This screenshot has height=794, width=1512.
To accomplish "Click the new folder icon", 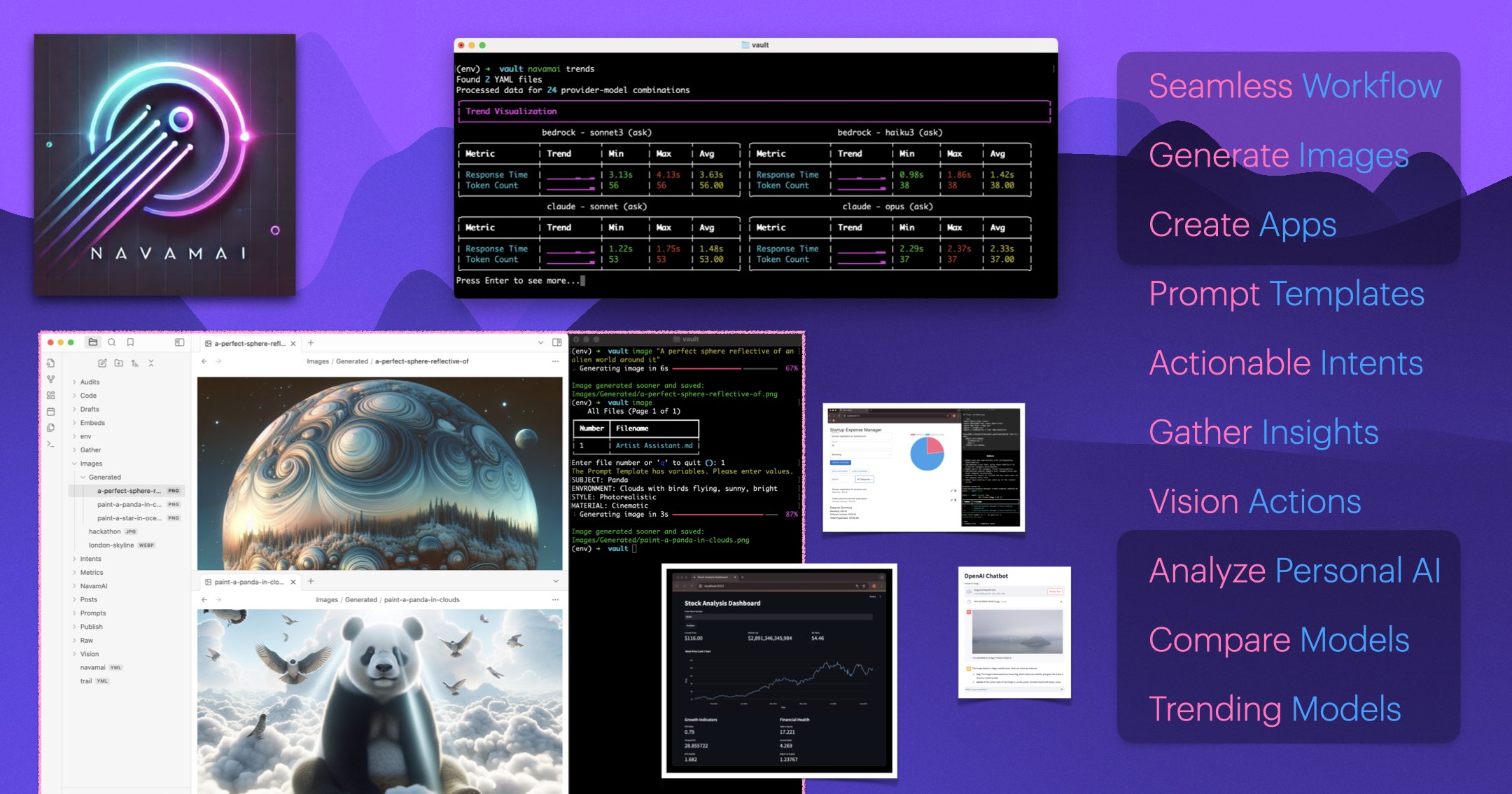I will (x=118, y=363).
